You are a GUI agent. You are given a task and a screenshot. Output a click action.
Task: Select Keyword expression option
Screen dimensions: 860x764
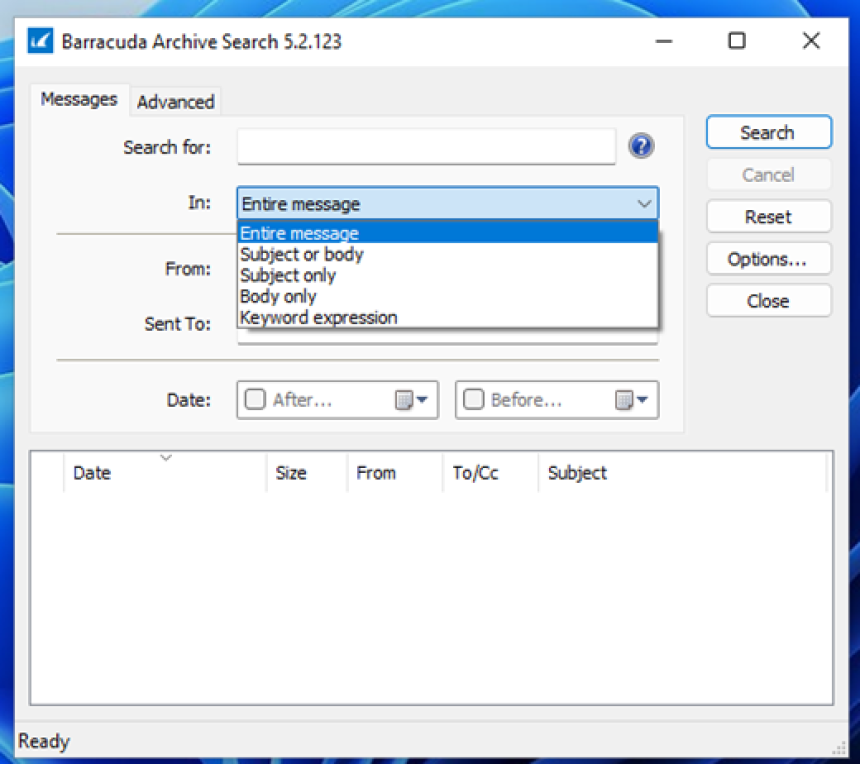tap(448, 318)
